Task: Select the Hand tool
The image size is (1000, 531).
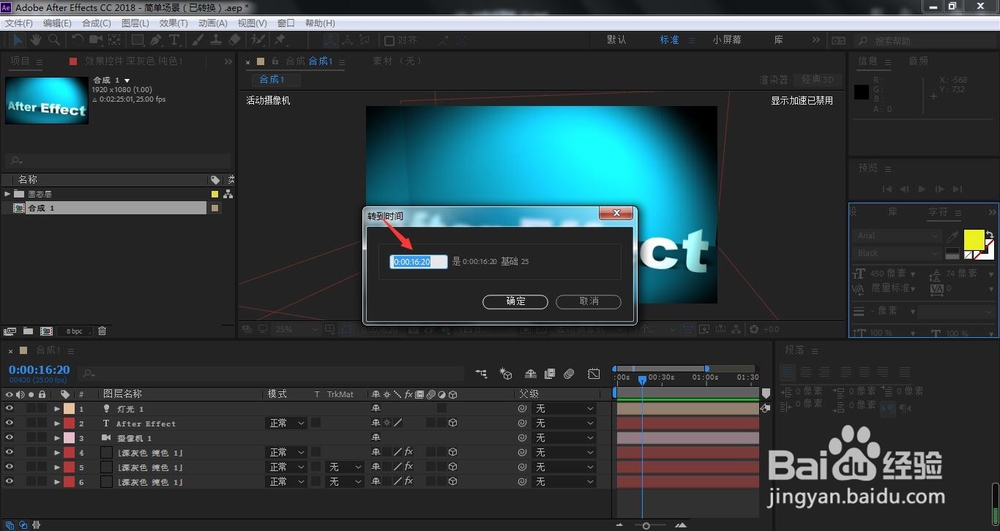Action: (36, 40)
